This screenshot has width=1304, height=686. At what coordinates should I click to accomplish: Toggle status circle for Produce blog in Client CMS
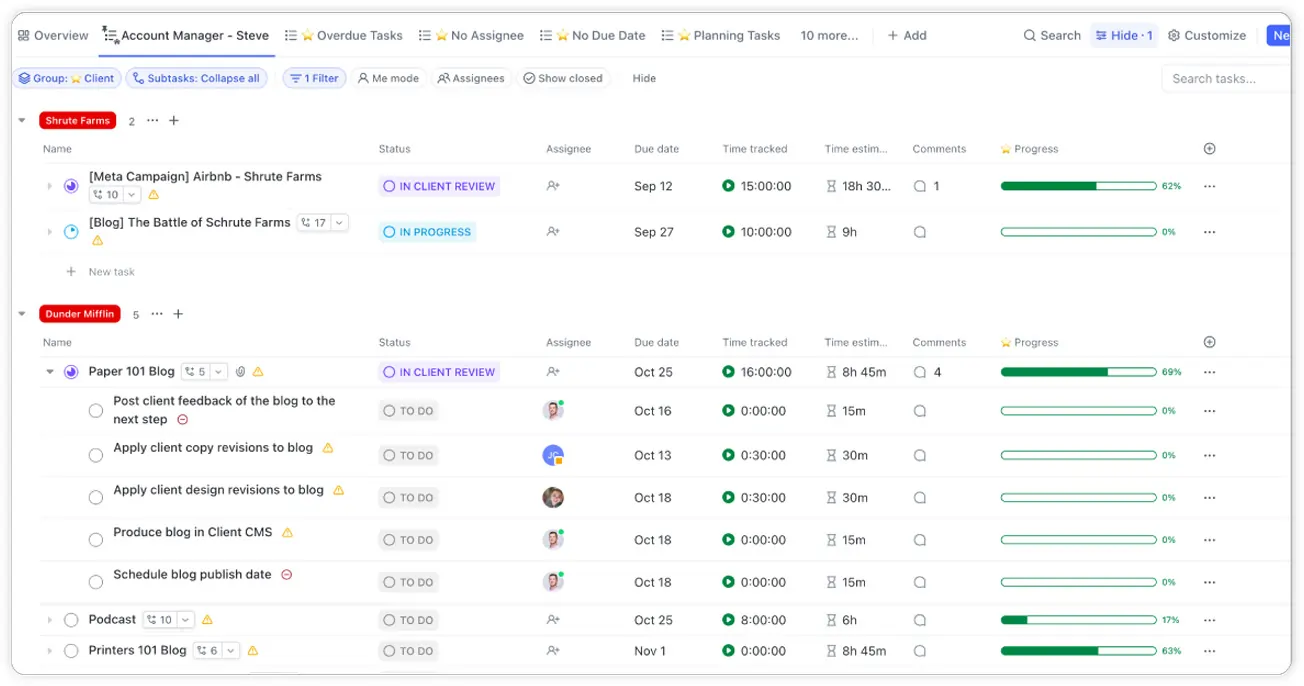coord(96,540)
